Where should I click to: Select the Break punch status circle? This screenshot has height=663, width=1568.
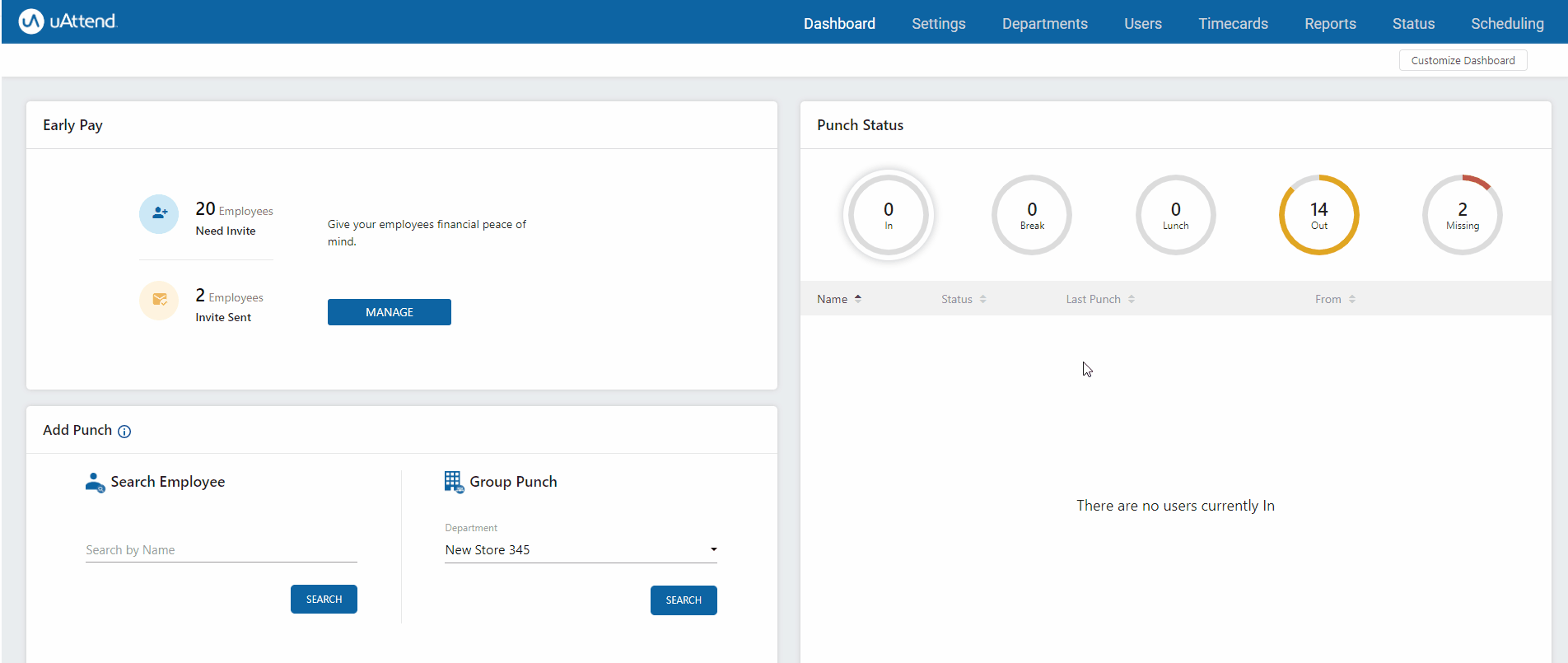[x=1032, y=215]
